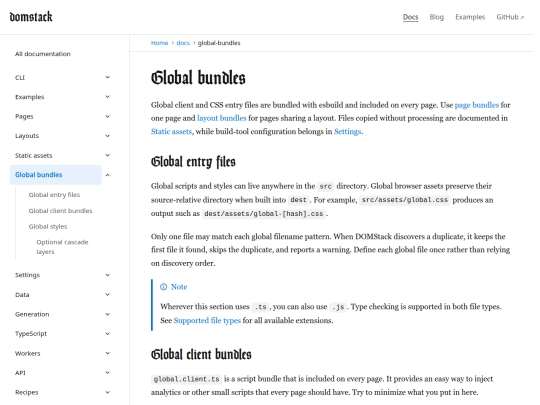Expand the Pages sidebar chevron
The image size is (540, 405).
107,116
